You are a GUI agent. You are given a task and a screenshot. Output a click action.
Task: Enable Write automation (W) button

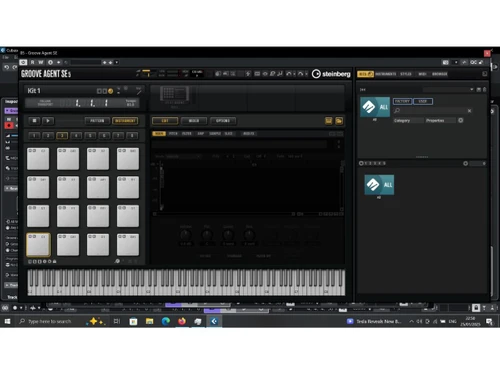41,62
